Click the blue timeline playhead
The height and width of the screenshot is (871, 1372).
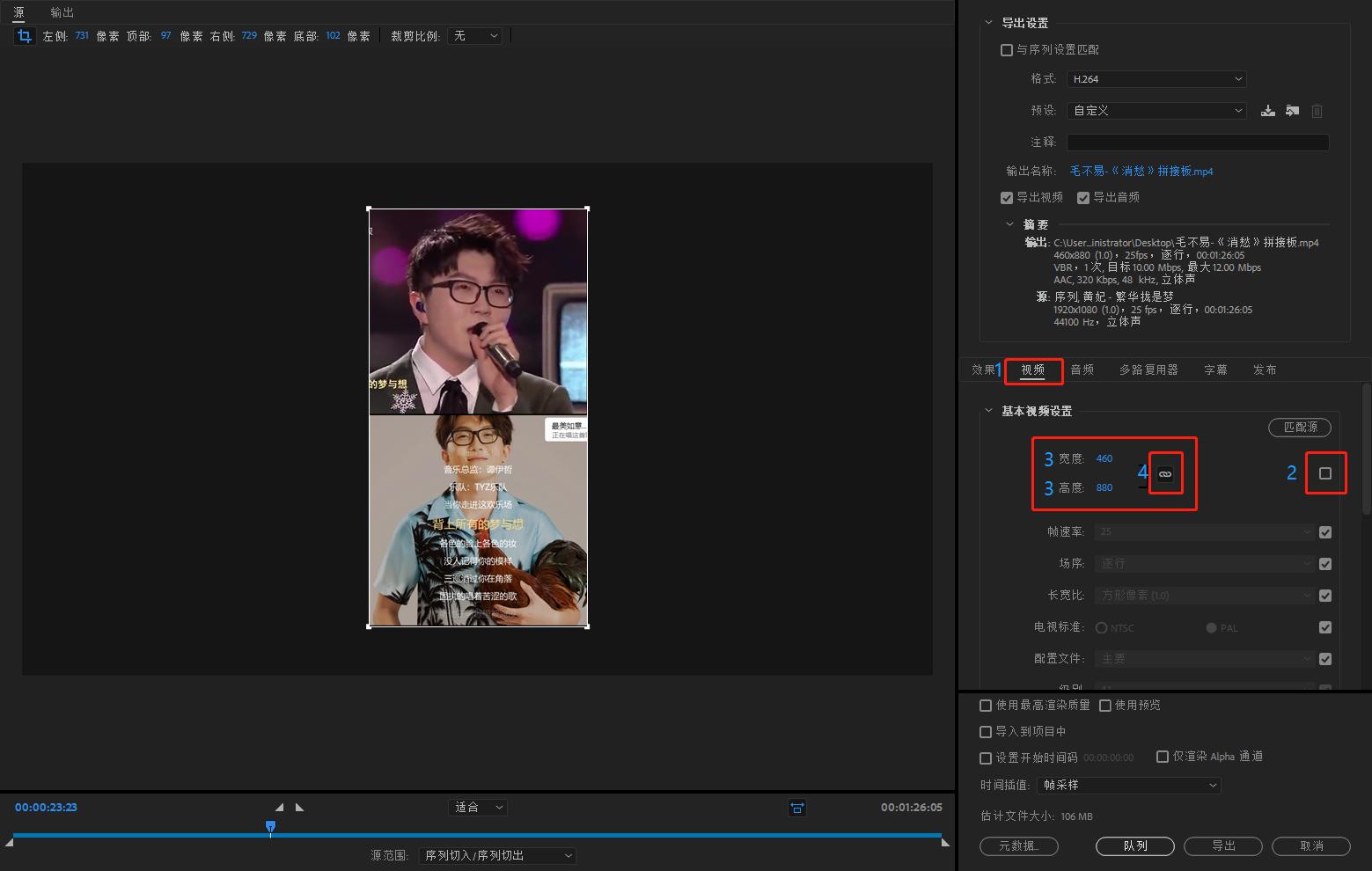pos(270,827)
